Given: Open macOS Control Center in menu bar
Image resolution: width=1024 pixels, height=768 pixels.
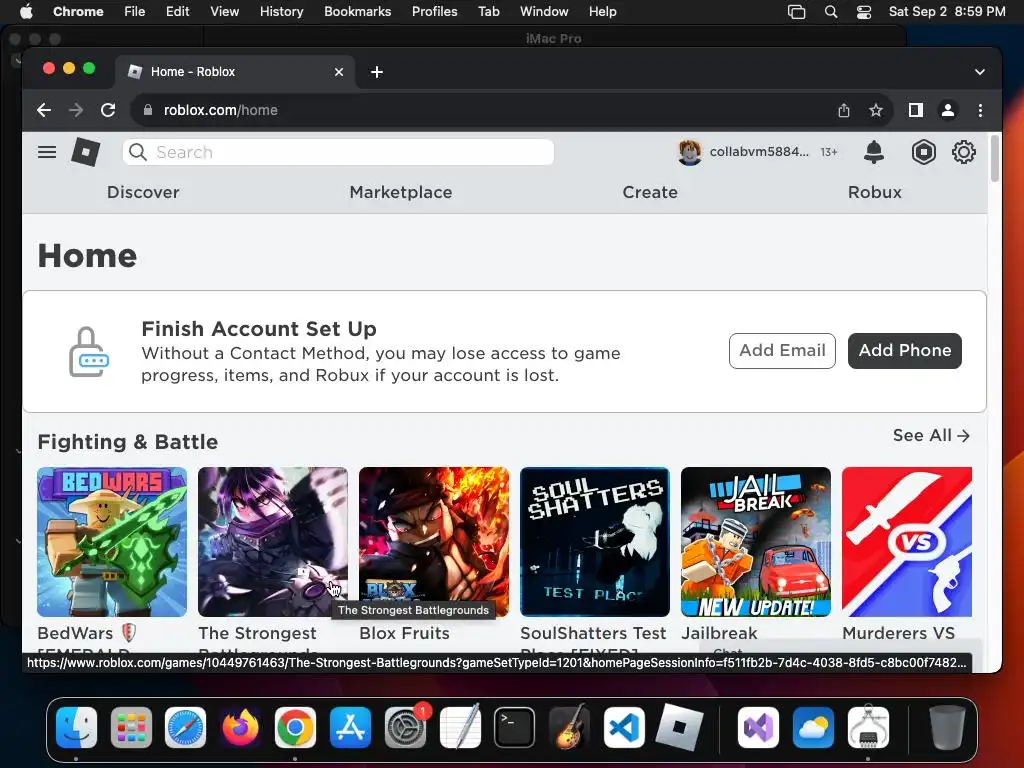Looking at the screenshot, I should [864, 12].
